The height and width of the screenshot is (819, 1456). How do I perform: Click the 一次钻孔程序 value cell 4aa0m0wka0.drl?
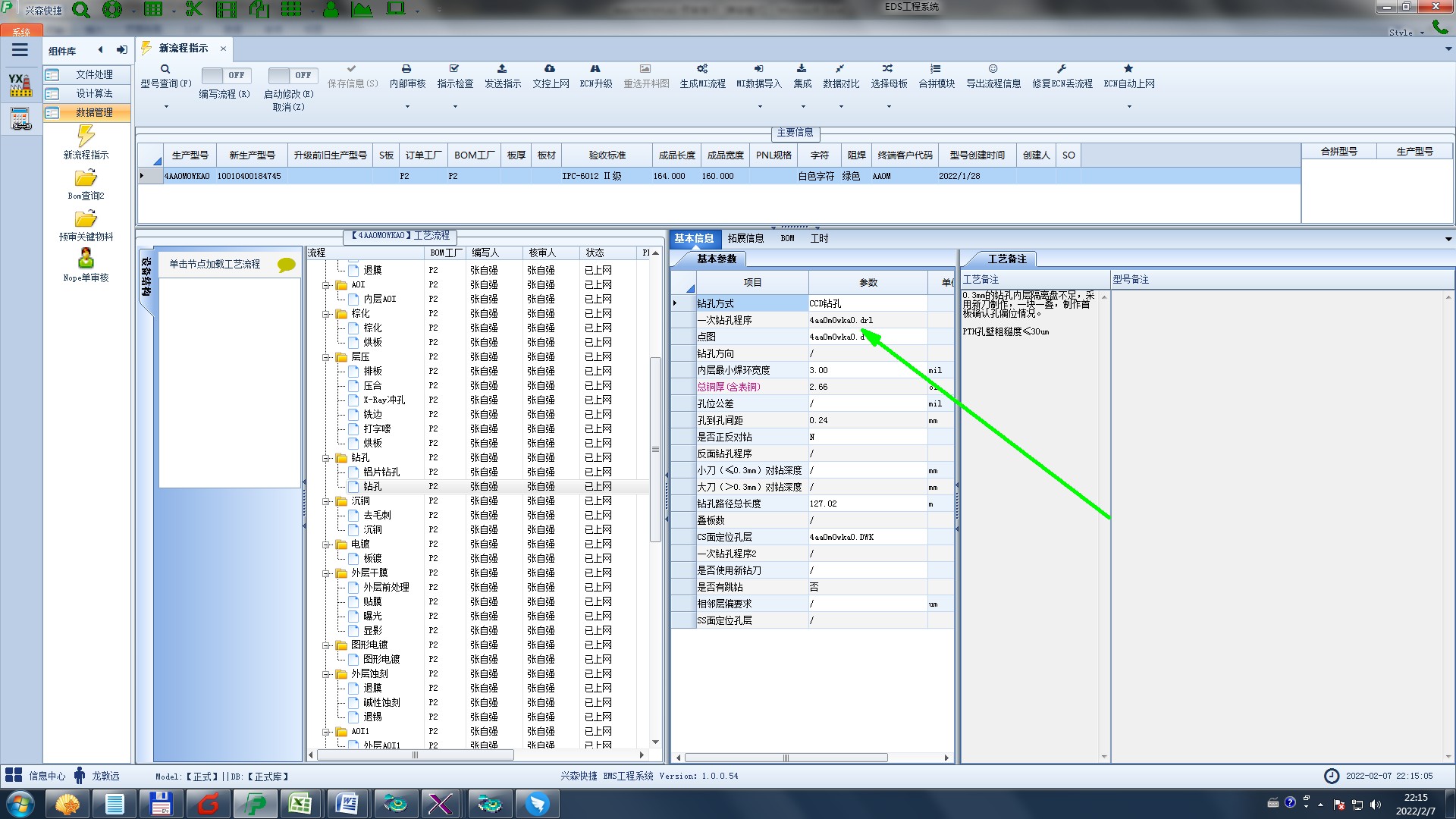[x=868, y=320]
